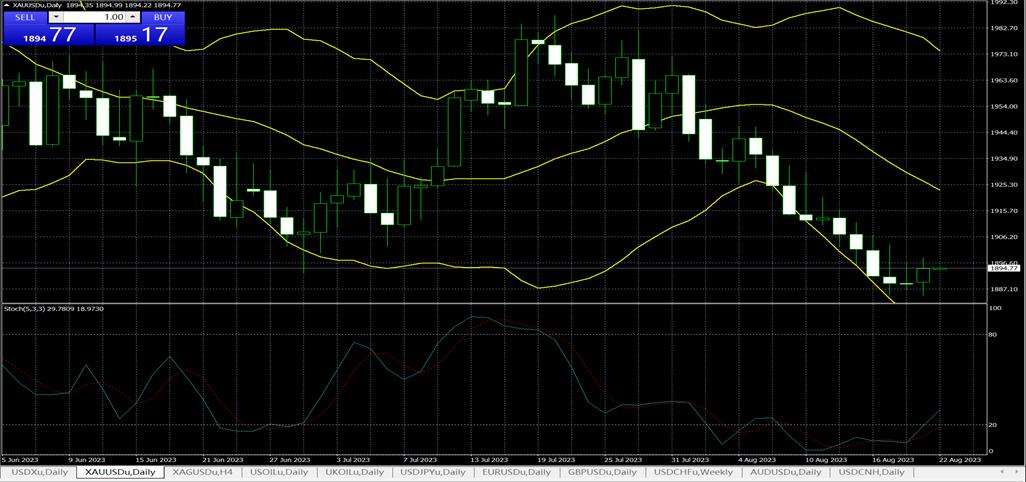Click the current price label 1894.77 on axis
The height and width of the screenshot is (482, 1026).
coord(1002,268)
